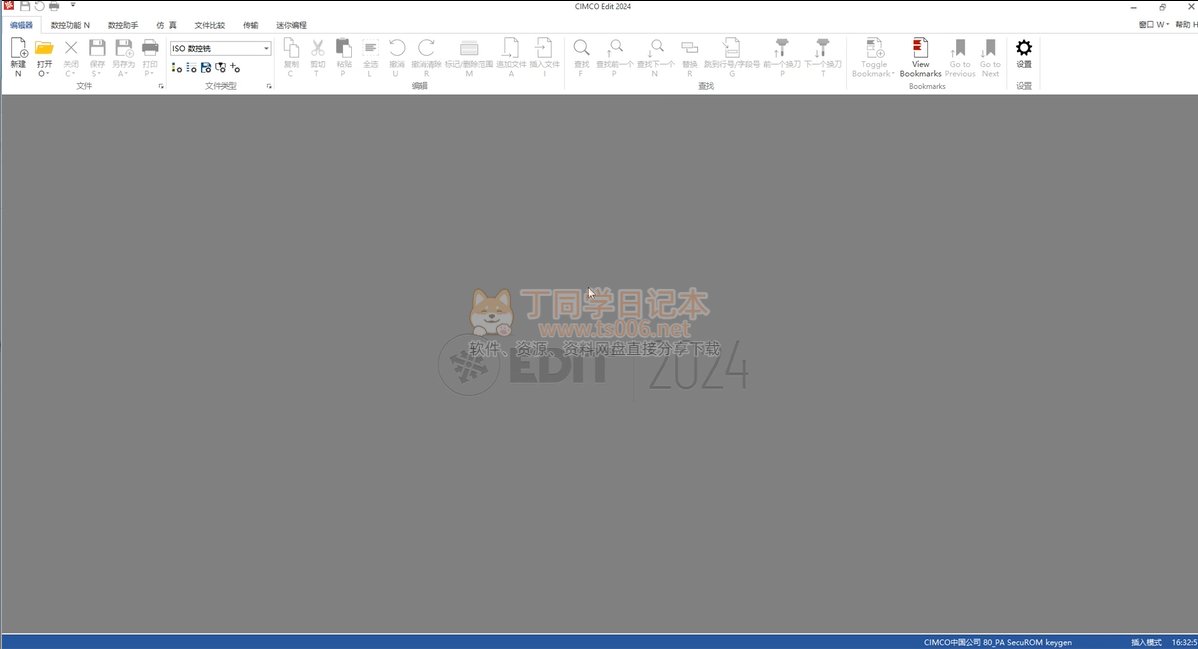Minimize the CIMCO Edit window
The width and height of the screenshot is (1198, 649).
point(1134,7)
